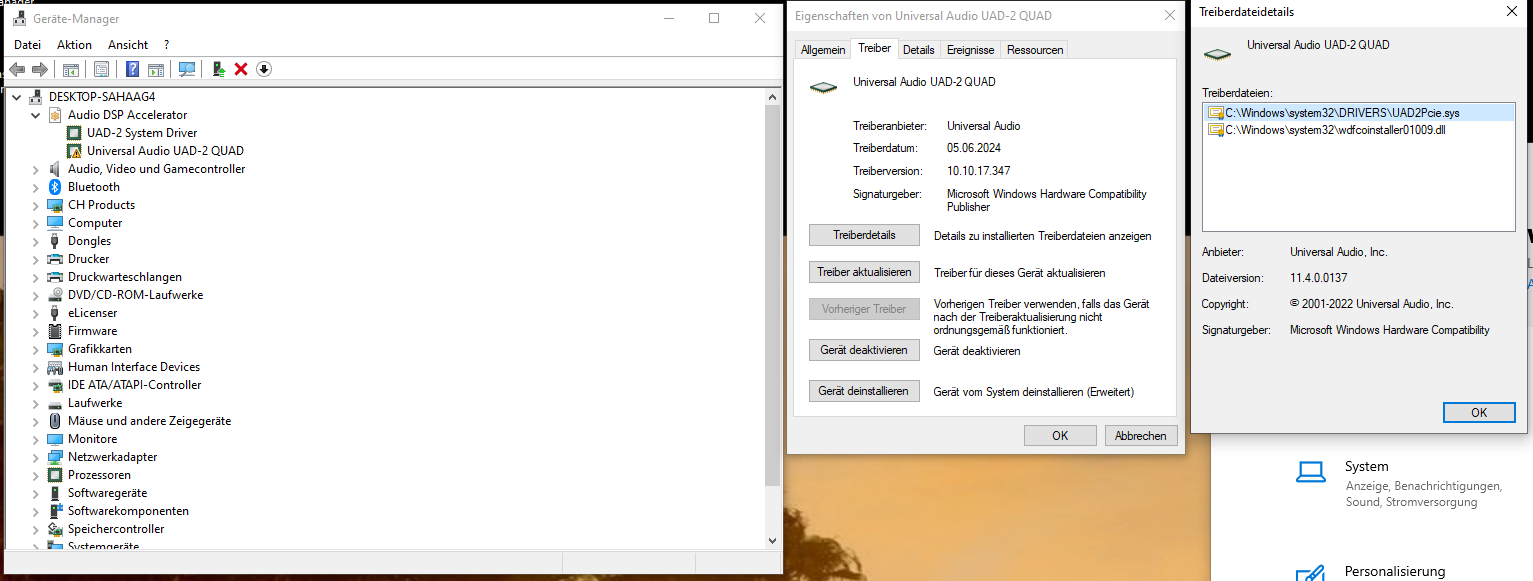
Task: Click the Back arrow in Geräte-Manager toolbar
Action: (17, 69)
